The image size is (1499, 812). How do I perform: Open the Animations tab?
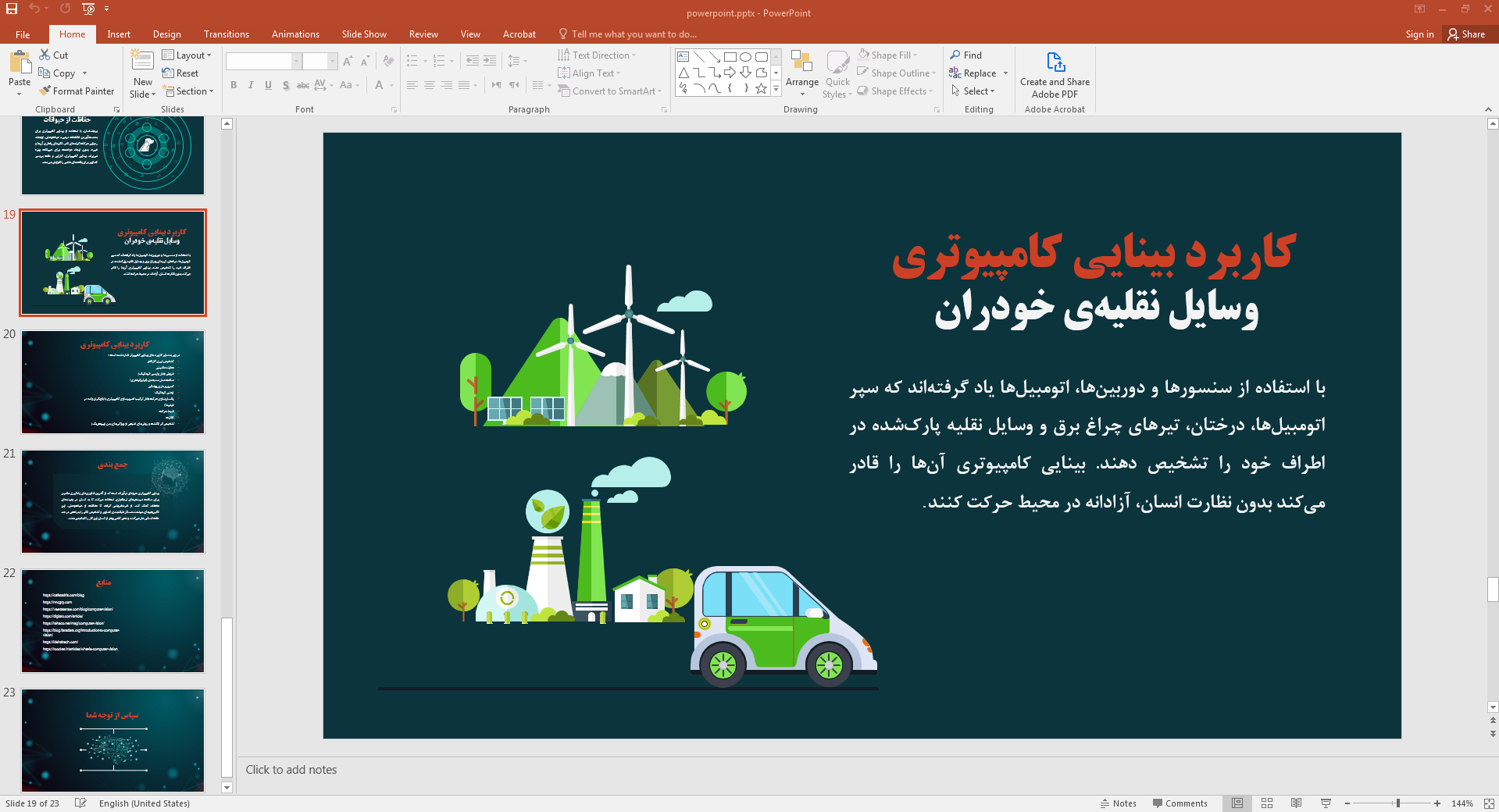tap(295, 34)
